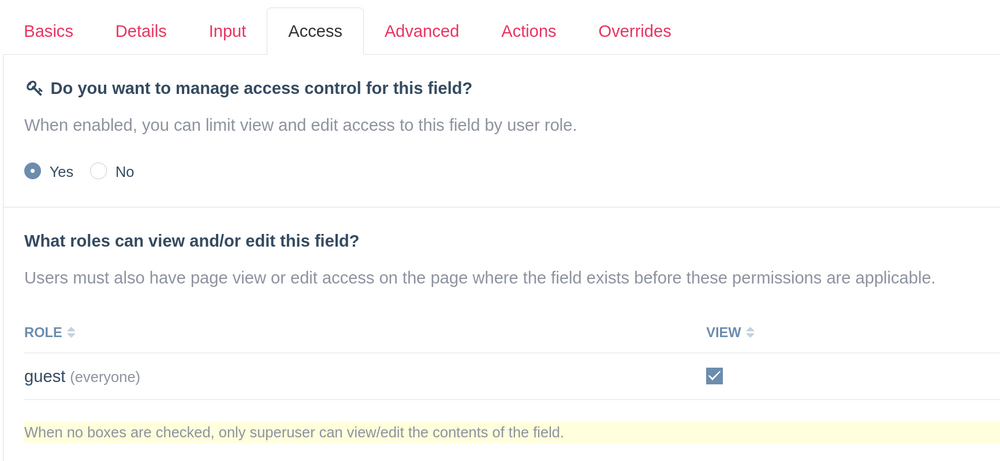Select the No radio button
The image size is (1000, 461).
coord(99,171)
